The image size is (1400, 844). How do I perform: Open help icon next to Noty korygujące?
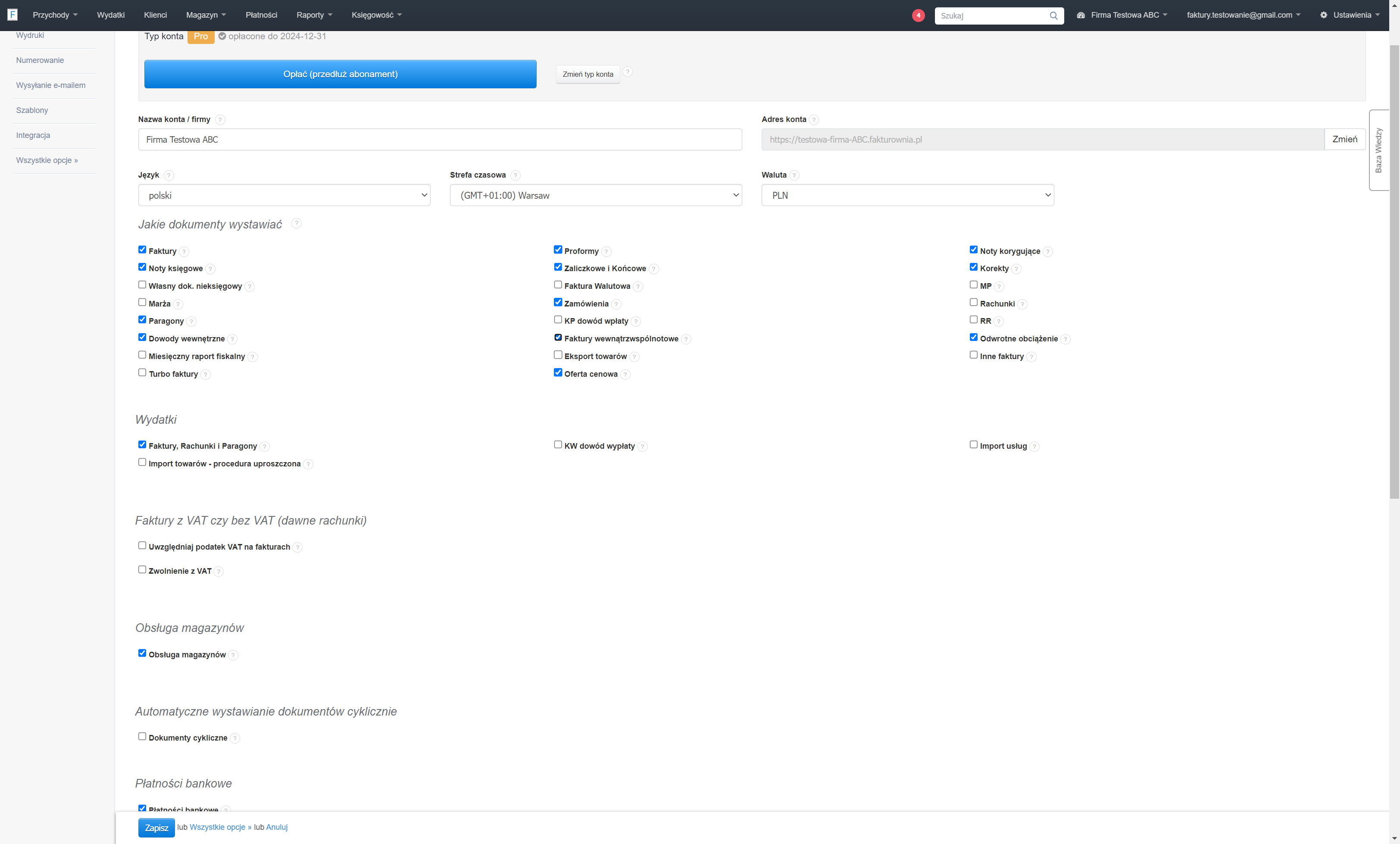(x=1048, y=251)
